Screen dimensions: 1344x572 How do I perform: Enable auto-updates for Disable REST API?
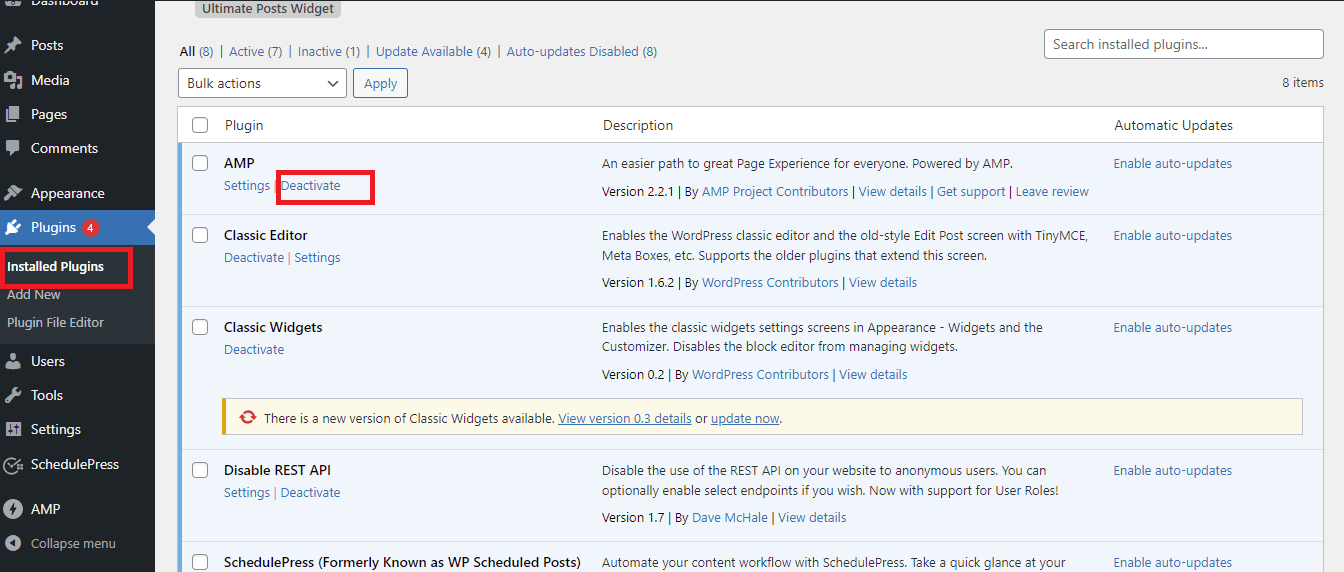[x=1172, y=471]
